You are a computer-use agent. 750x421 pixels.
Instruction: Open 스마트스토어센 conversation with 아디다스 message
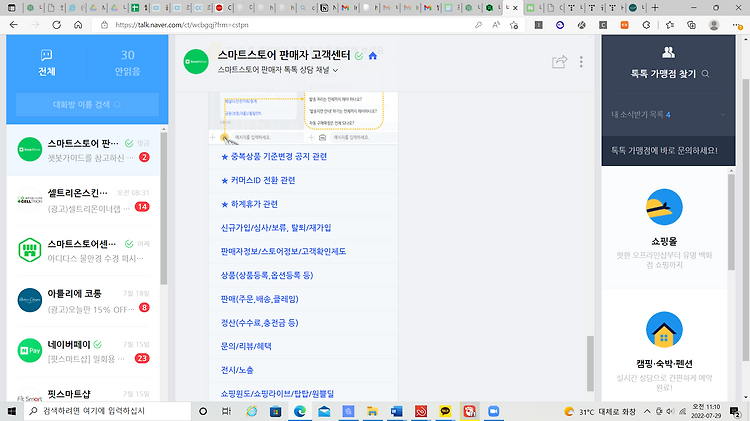[x=83, y=251]
